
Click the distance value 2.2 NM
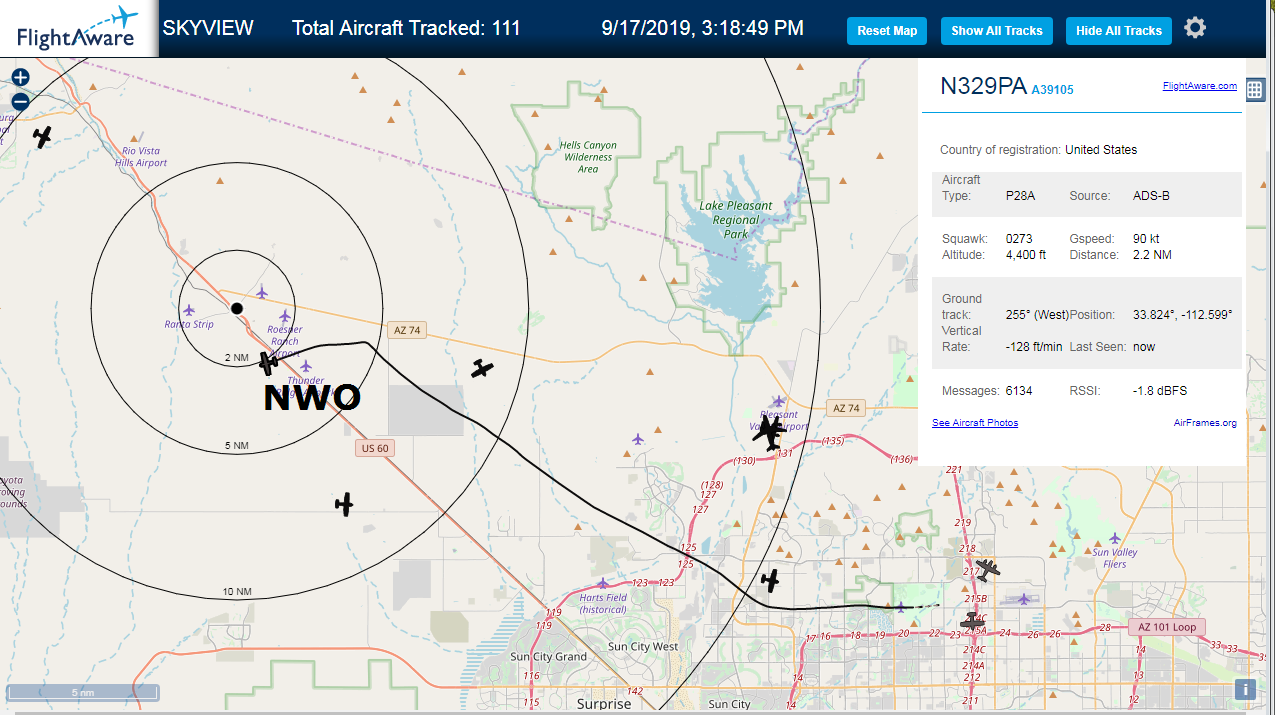point(1152,255)
